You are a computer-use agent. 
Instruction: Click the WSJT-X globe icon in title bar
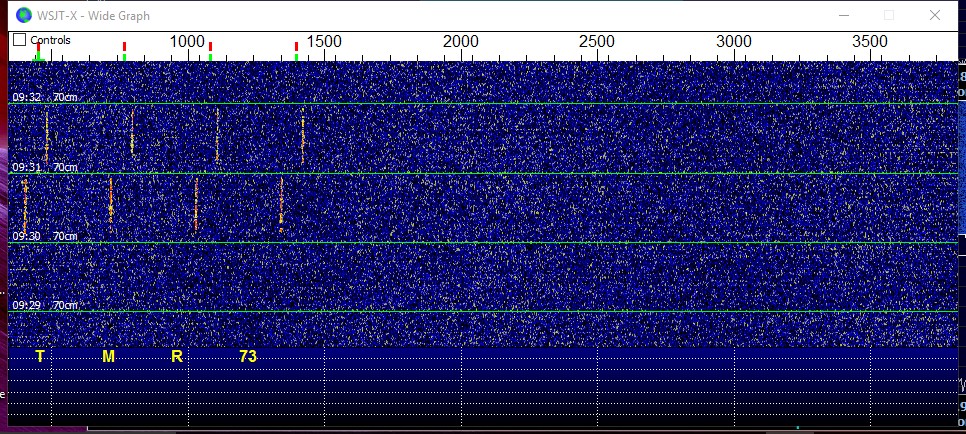[22, 14]
